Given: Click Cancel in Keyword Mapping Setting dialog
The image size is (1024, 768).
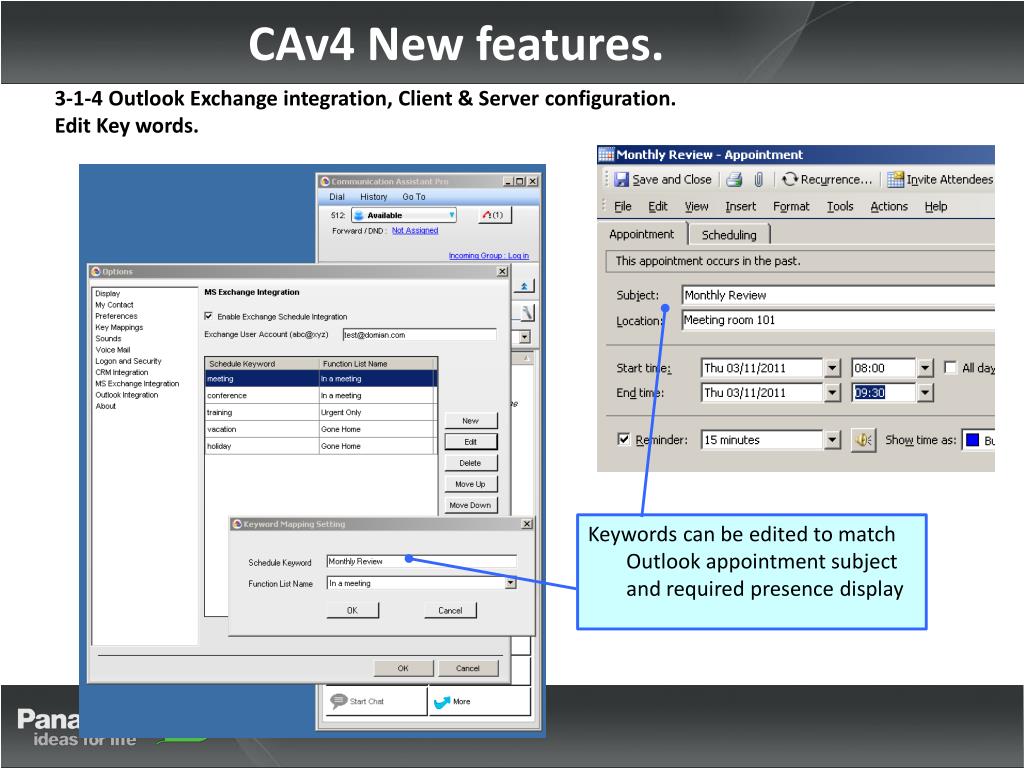Looking at the screenshot, I should 450,610.
